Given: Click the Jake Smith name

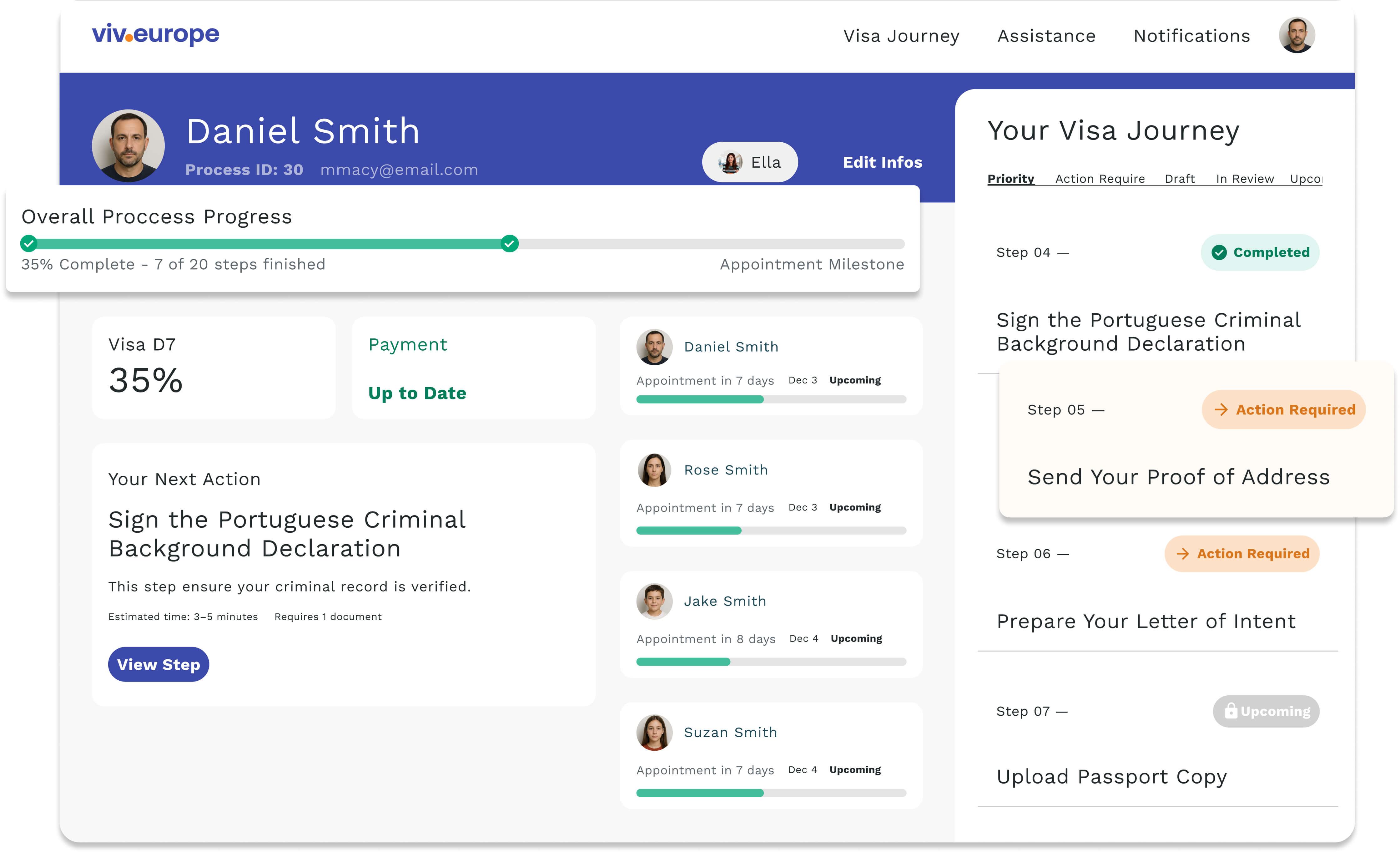Looking at the screenshot, I should click(725, 601).
